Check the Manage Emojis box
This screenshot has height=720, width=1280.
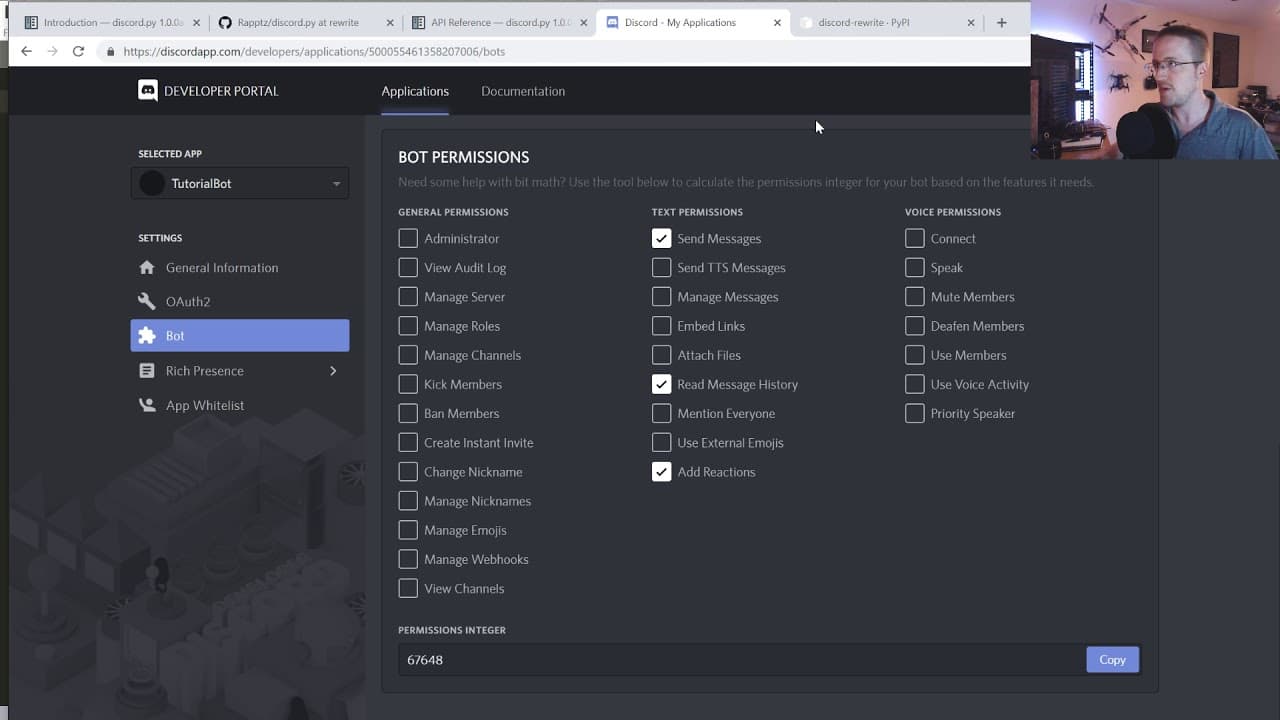click(408, 530)
